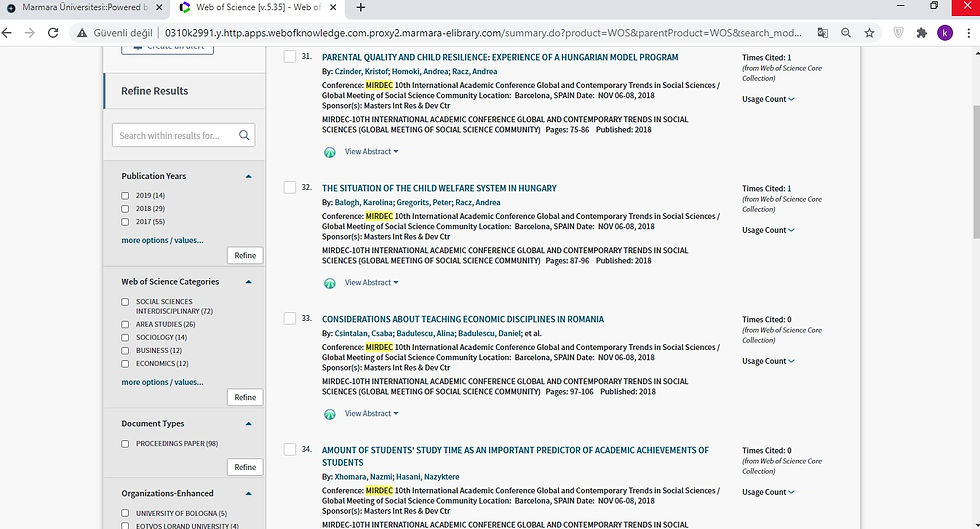Open the Considerations About Teaching Economic Disciplines title
The height and width of the screenshot is (529, 980).
coord(462,319)
